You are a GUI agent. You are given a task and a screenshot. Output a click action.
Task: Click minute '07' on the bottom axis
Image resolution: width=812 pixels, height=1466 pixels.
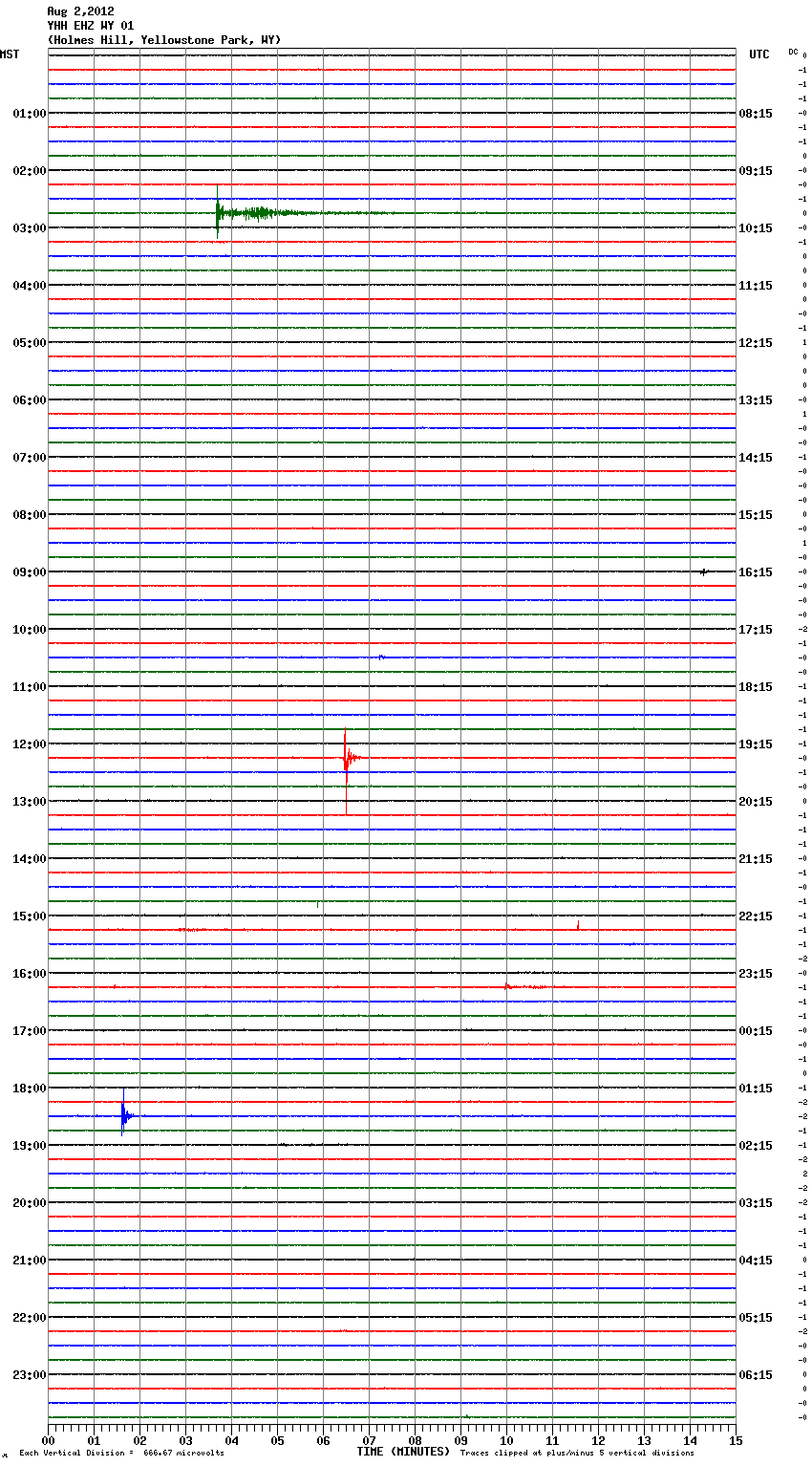369,1440
